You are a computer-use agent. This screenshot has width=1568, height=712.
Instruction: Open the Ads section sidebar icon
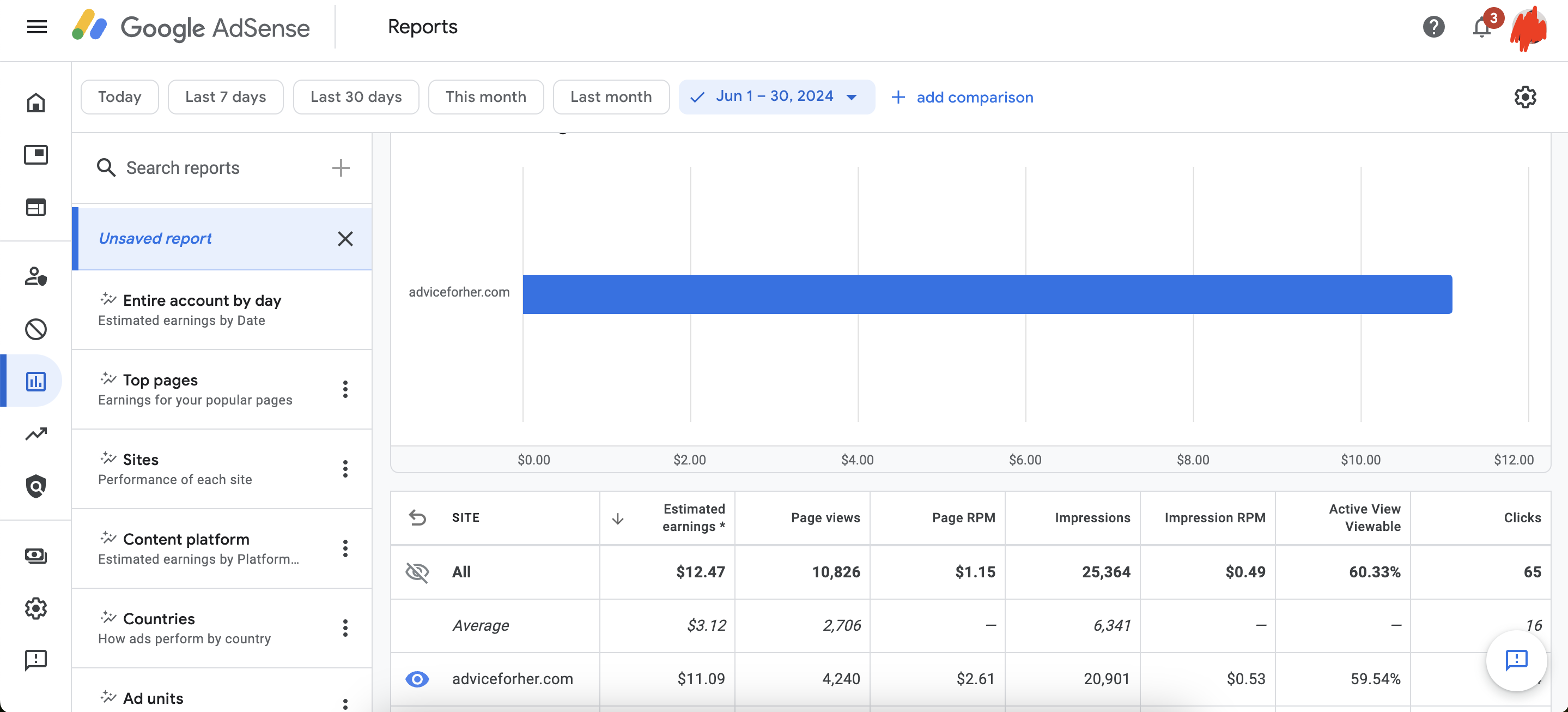coord(36,155)
